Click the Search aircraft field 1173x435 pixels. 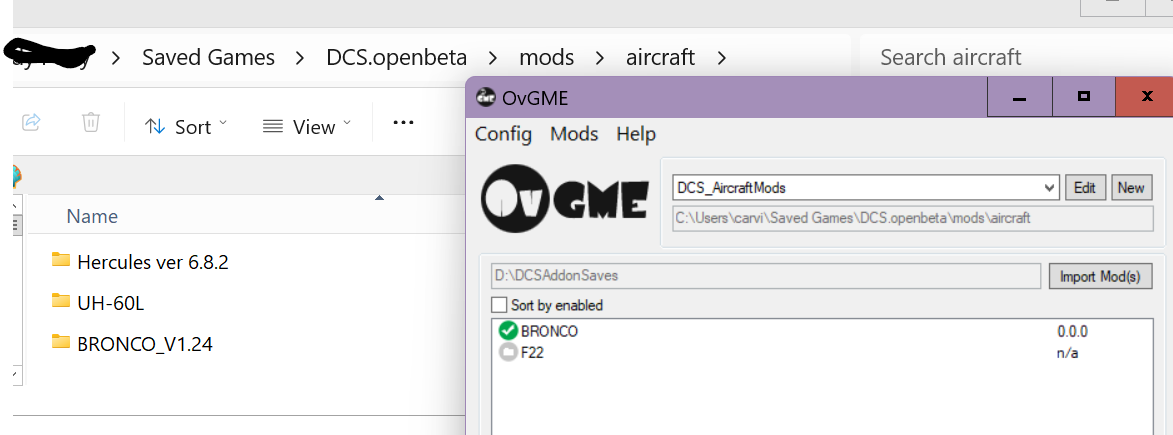point(1016,57)
